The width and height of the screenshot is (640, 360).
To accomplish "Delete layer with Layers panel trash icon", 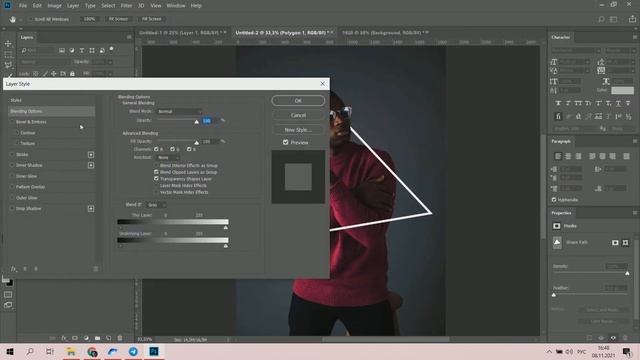I will (x=120, y=338).
